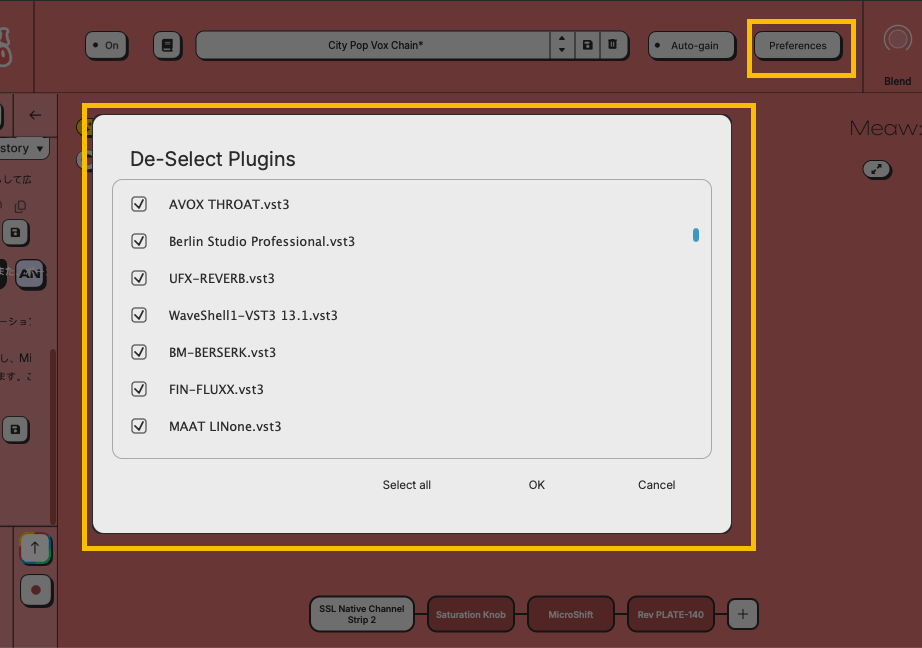Select Saturation Knob plugin slot
Image resolution: width=922 pixels, height=648 pixels.
470,614
